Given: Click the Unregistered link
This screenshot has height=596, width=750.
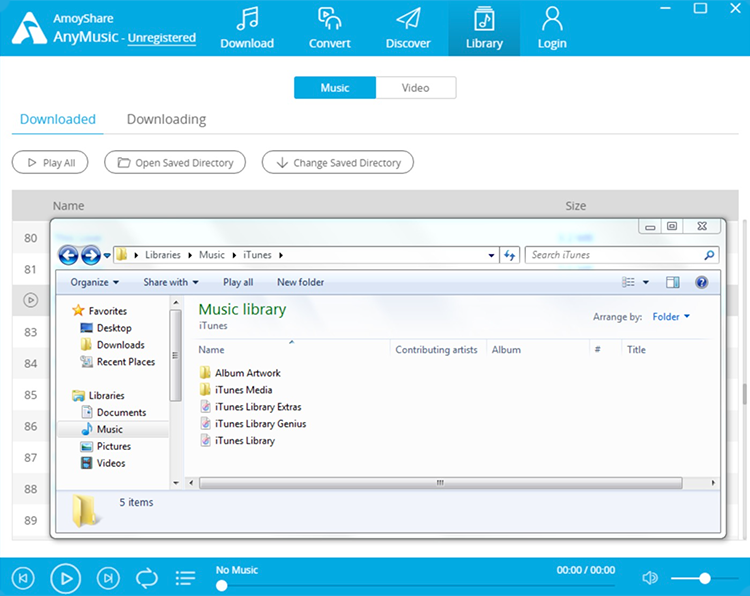Looking at the screenshot, I should click(162, 37).
